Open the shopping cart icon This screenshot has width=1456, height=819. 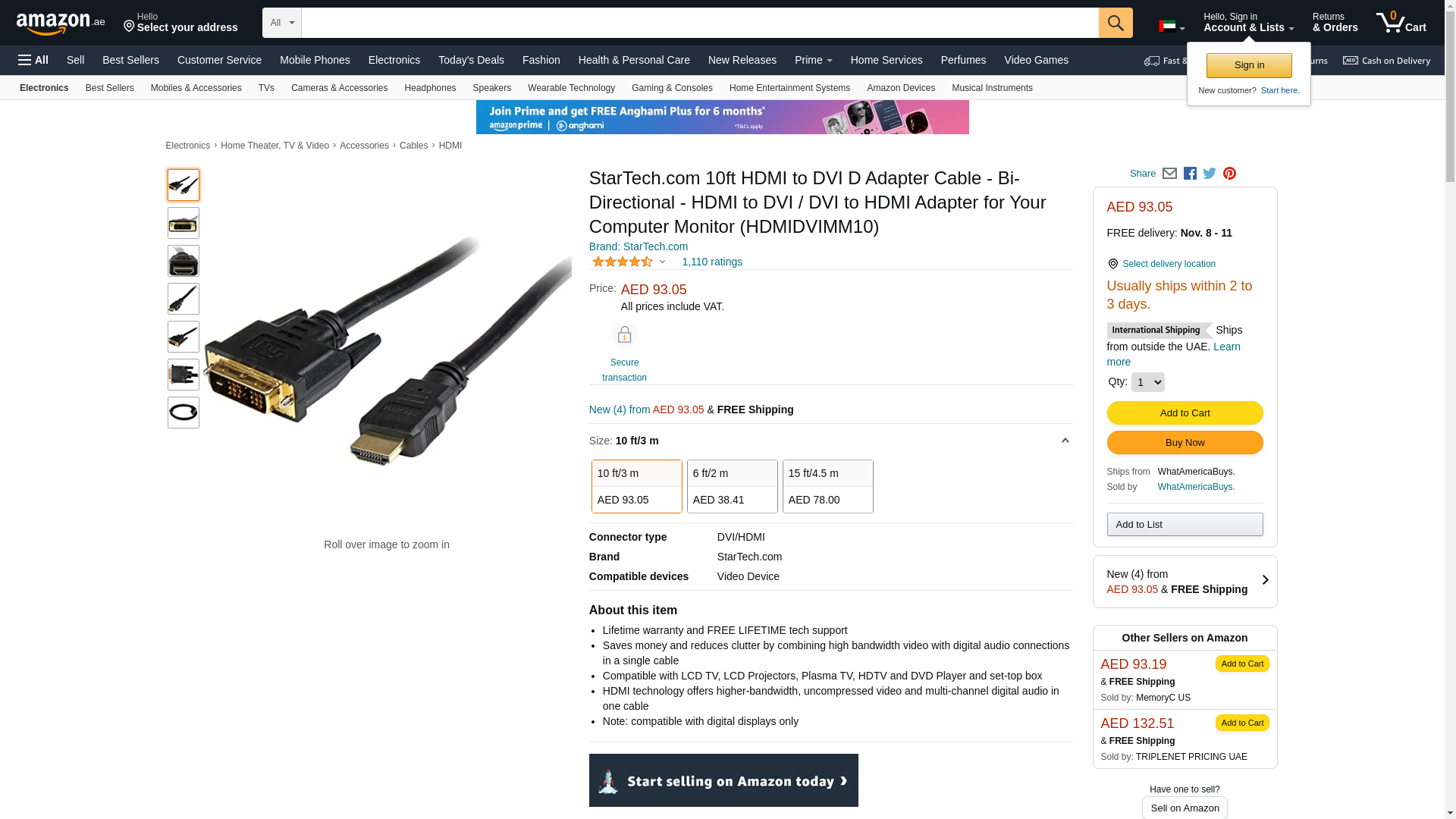tap(1401, 23)
